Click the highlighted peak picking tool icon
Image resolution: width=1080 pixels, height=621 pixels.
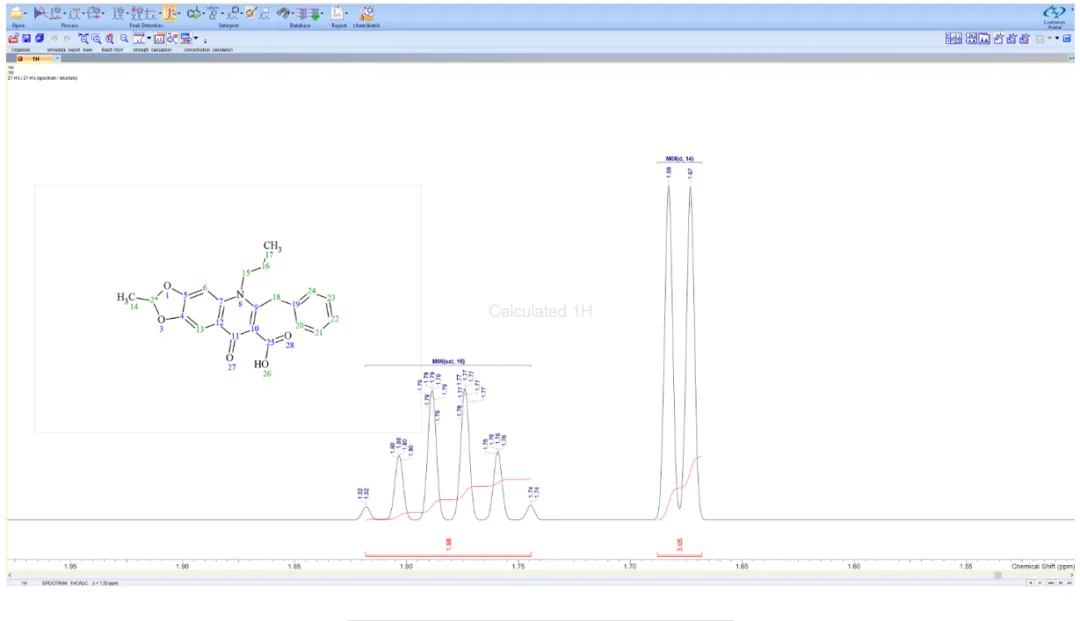click(x=169, y=13)
